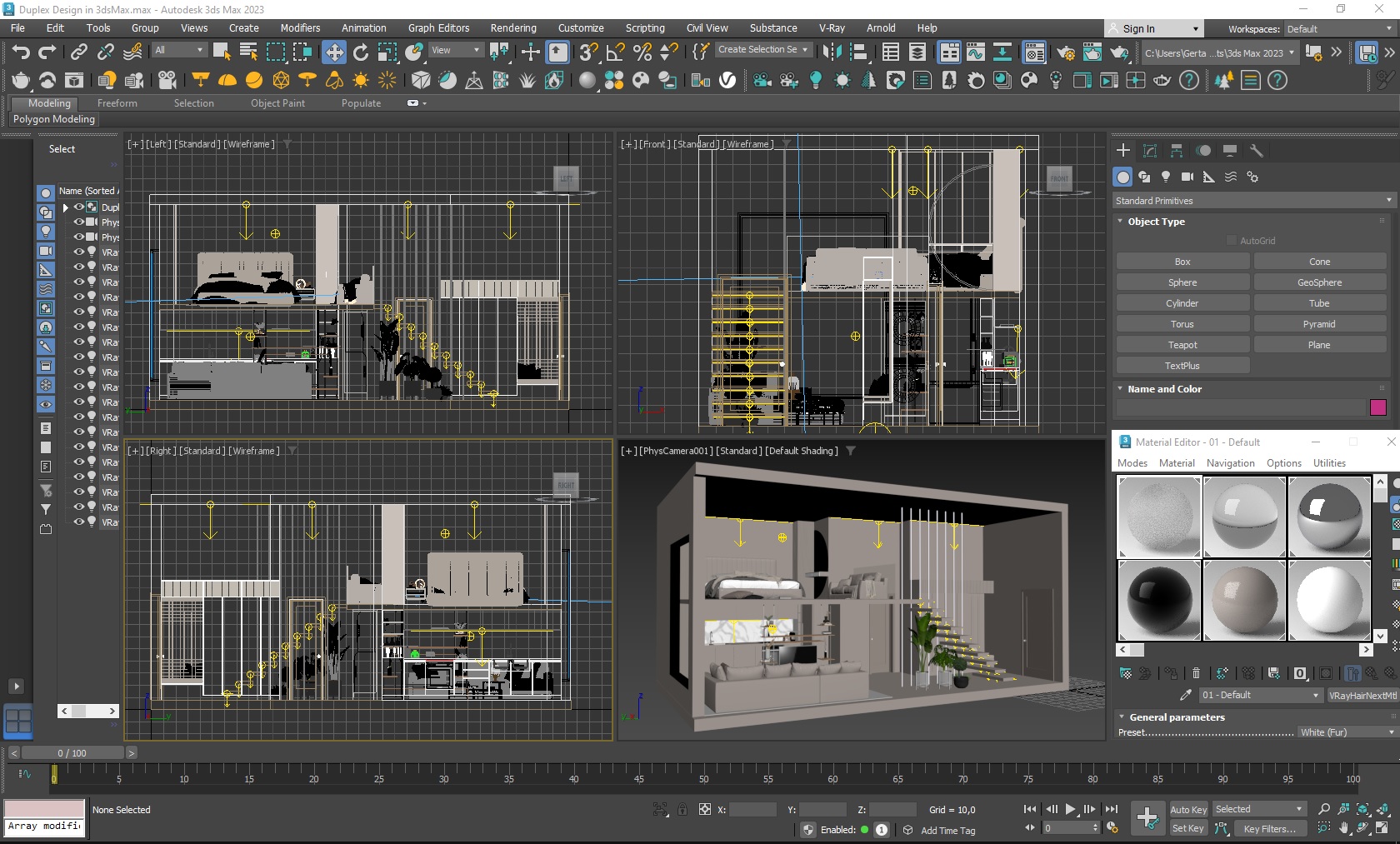Hide the first Phys camera in explorer
This screenshot has height=844, width=1400.
pos(79,222)
